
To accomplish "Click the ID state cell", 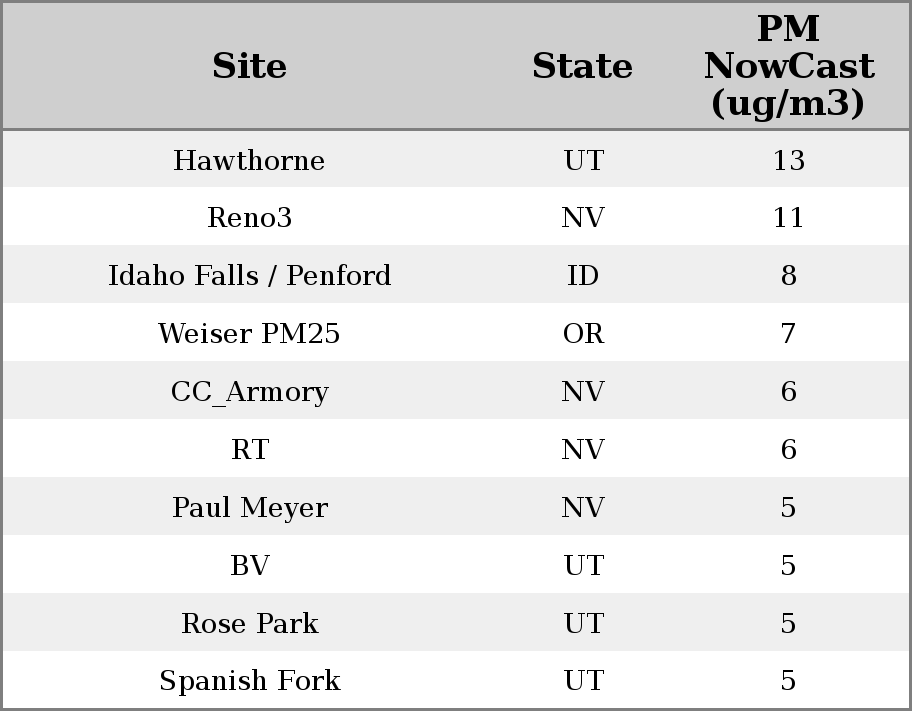I will [x=582, y=276].
